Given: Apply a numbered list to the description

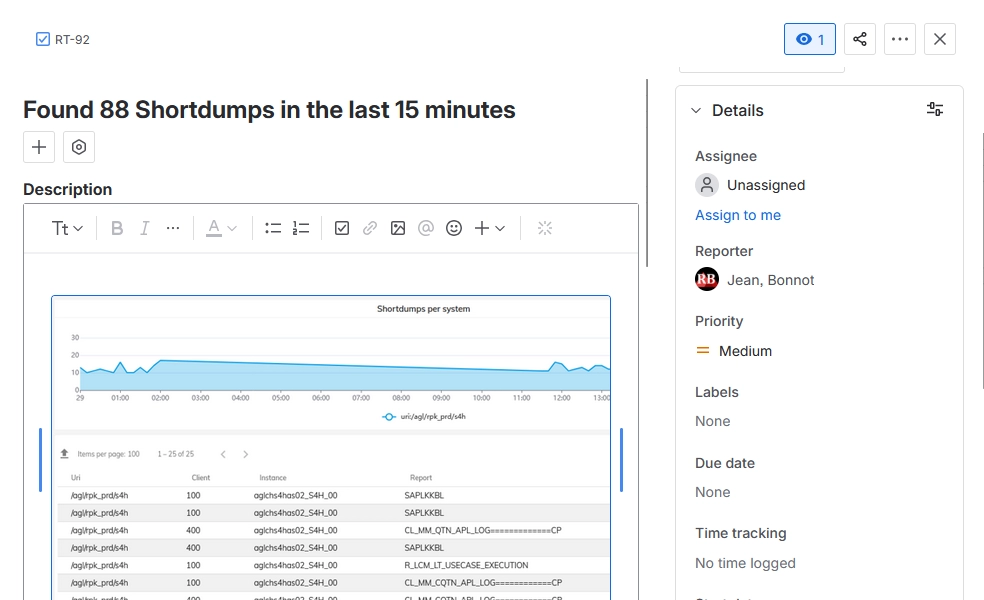Looking at the screenshot, I should 301,228.
